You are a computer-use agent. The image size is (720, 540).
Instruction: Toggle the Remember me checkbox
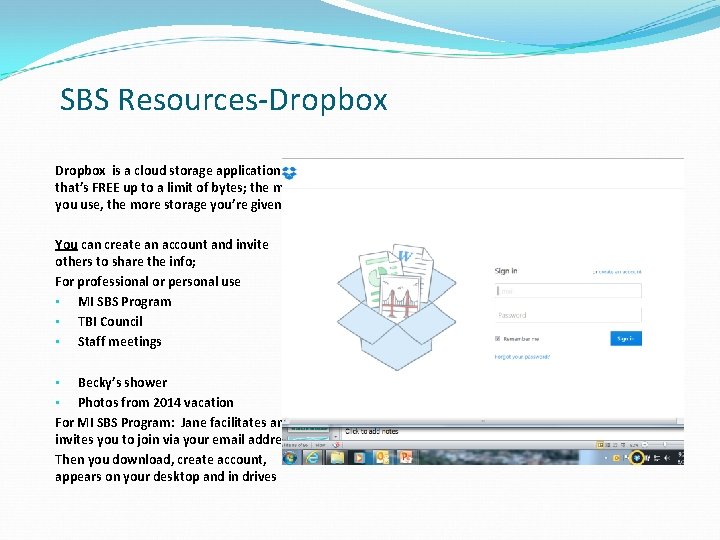[497, 338]
